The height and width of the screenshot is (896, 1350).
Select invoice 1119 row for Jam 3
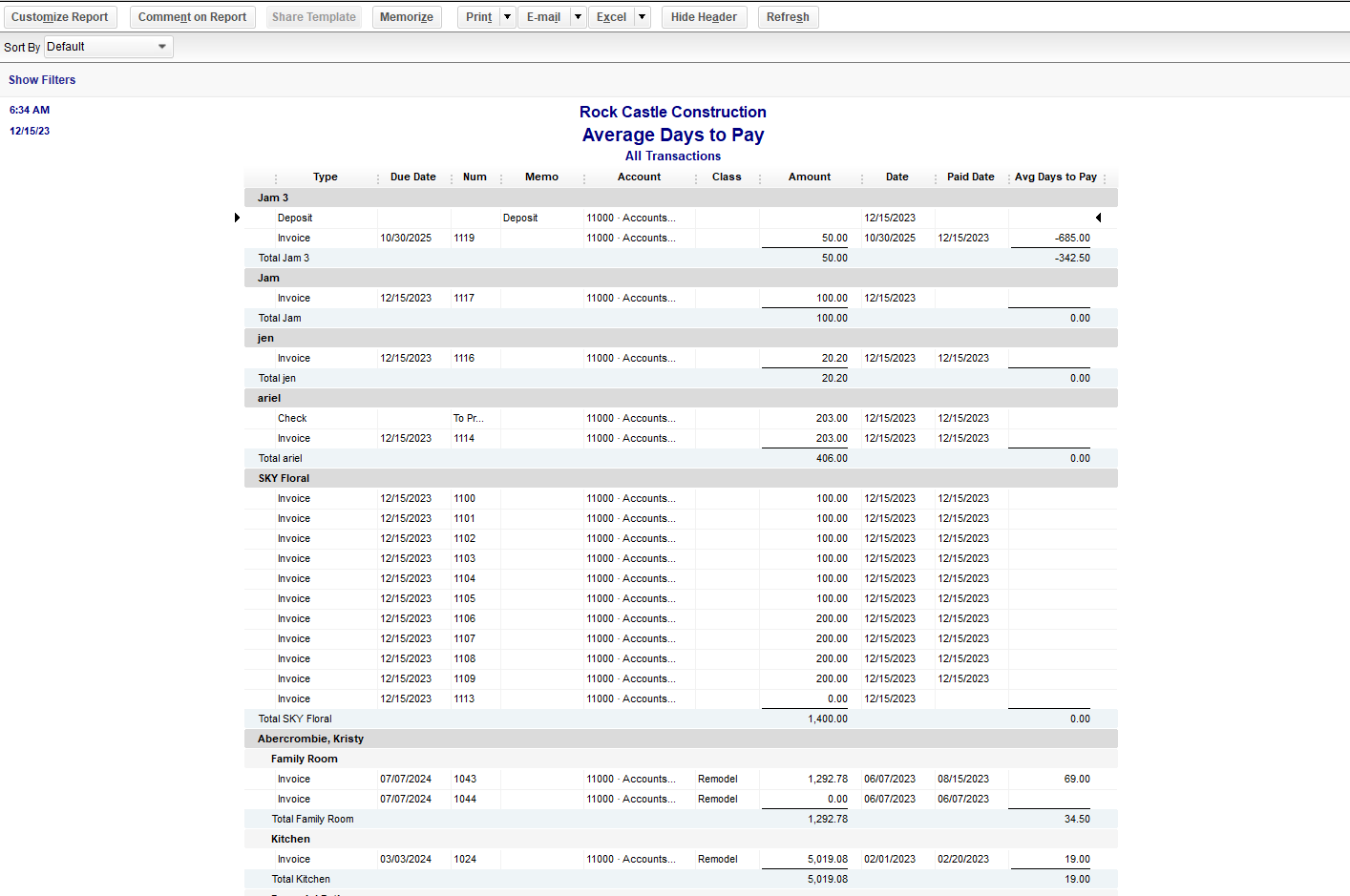[x=464, y=239]
